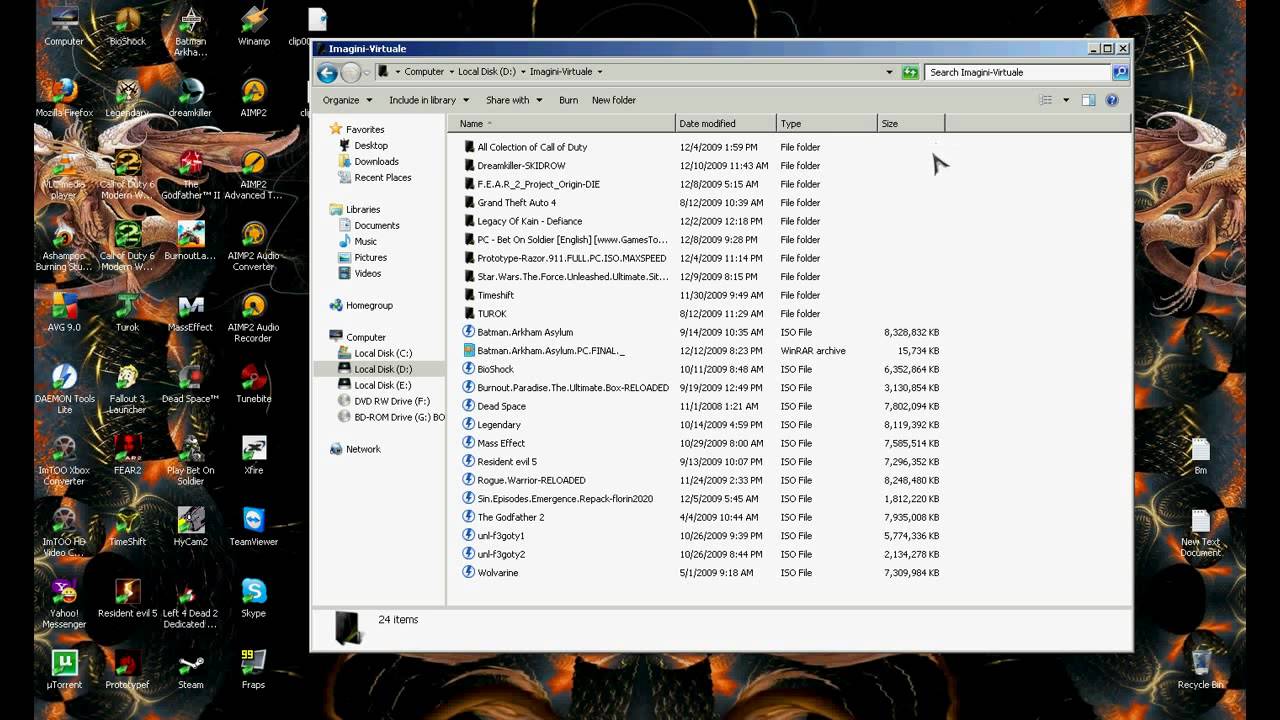Expand the Computer breadcrumb arrow
Screen dimensions: 1280x720
tap(451, 72)
